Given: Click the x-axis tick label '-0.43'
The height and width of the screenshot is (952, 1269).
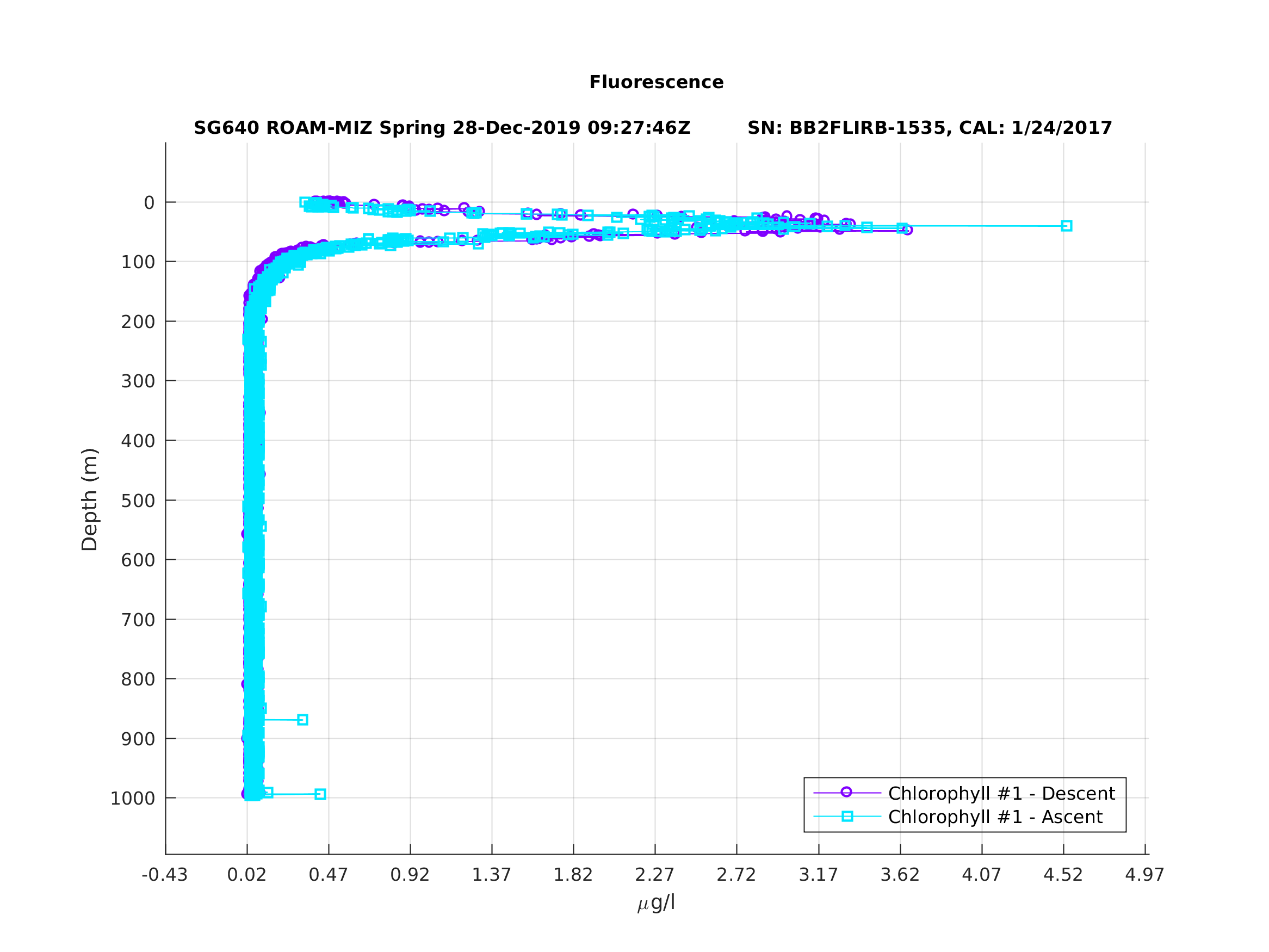Looking at the screenshot, I should click(x=165, y=875).
